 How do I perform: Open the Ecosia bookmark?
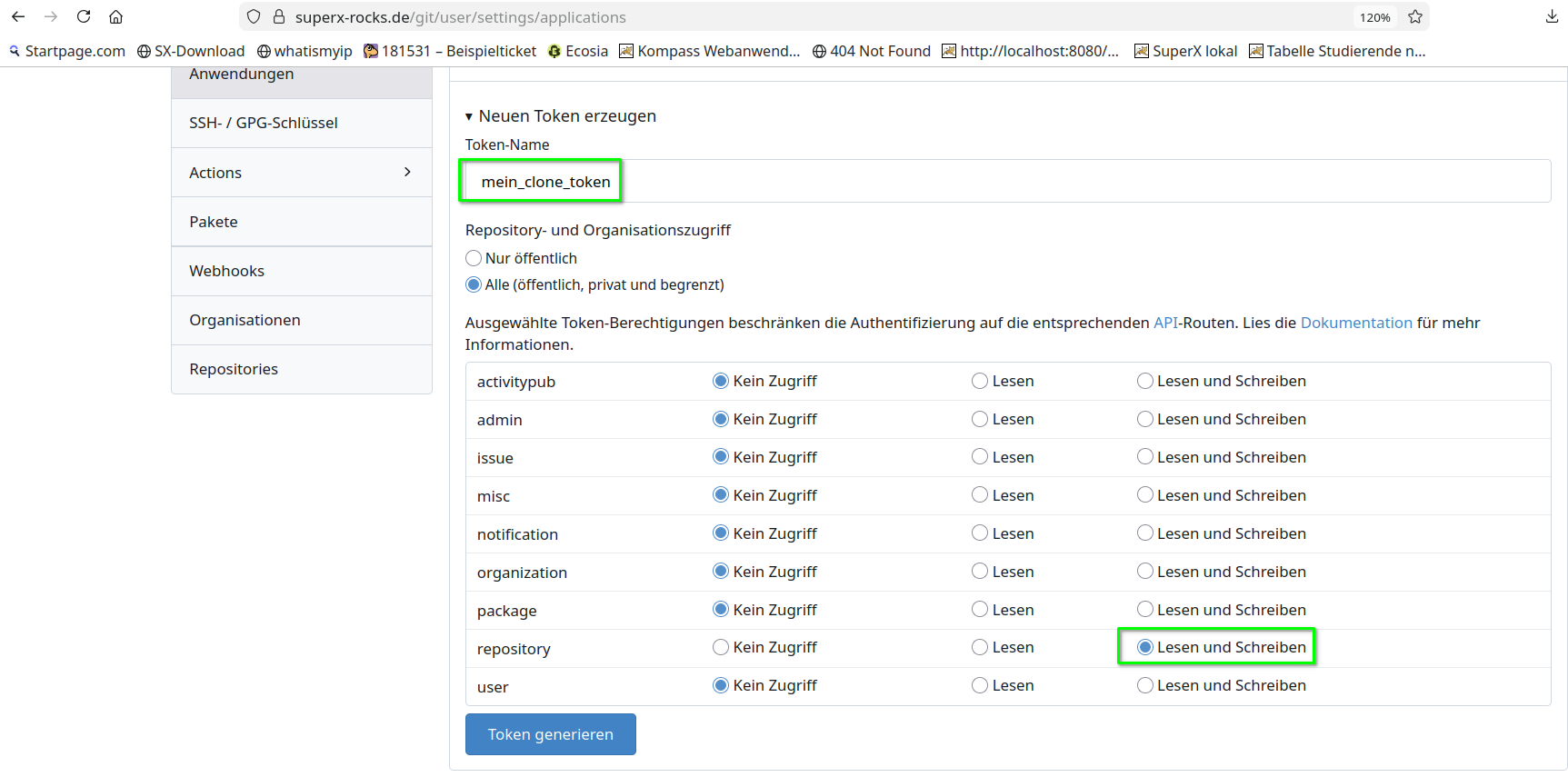[x=578, y=51]
